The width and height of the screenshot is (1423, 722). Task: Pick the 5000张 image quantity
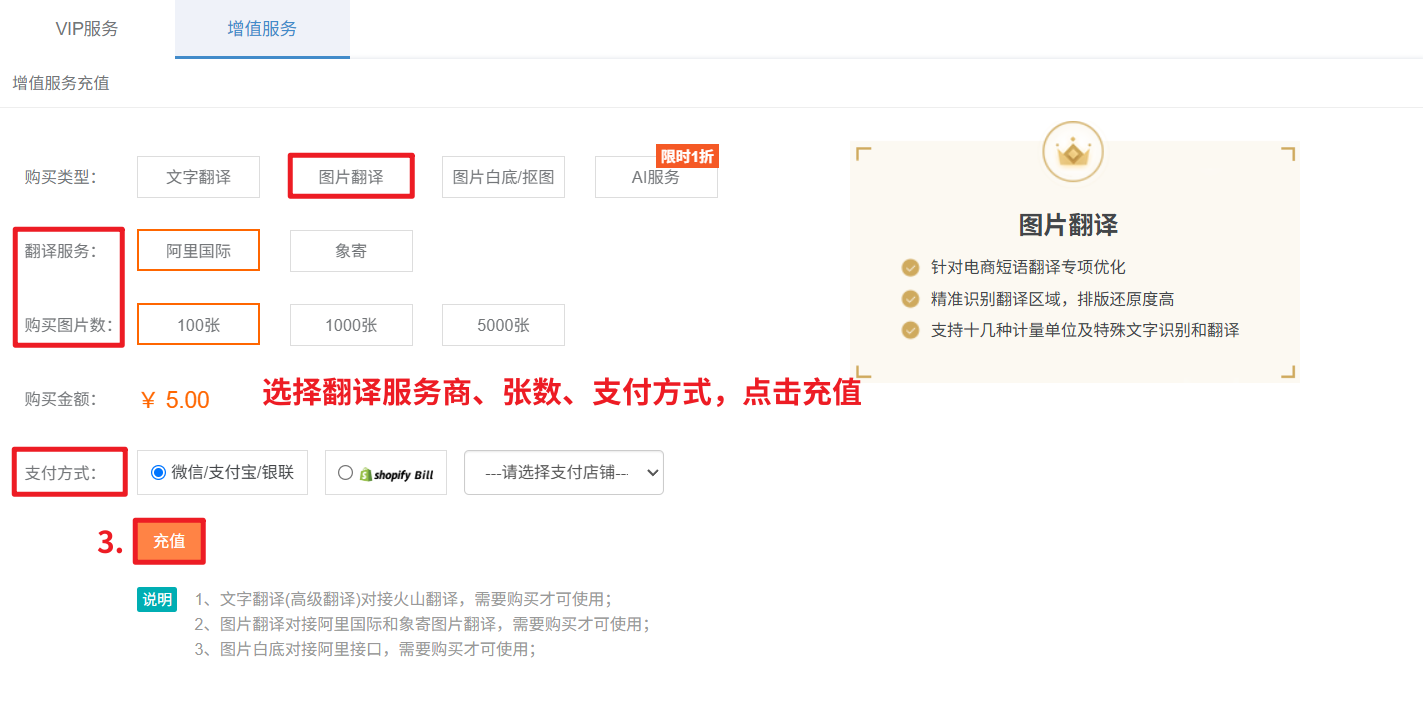[503, 325]
